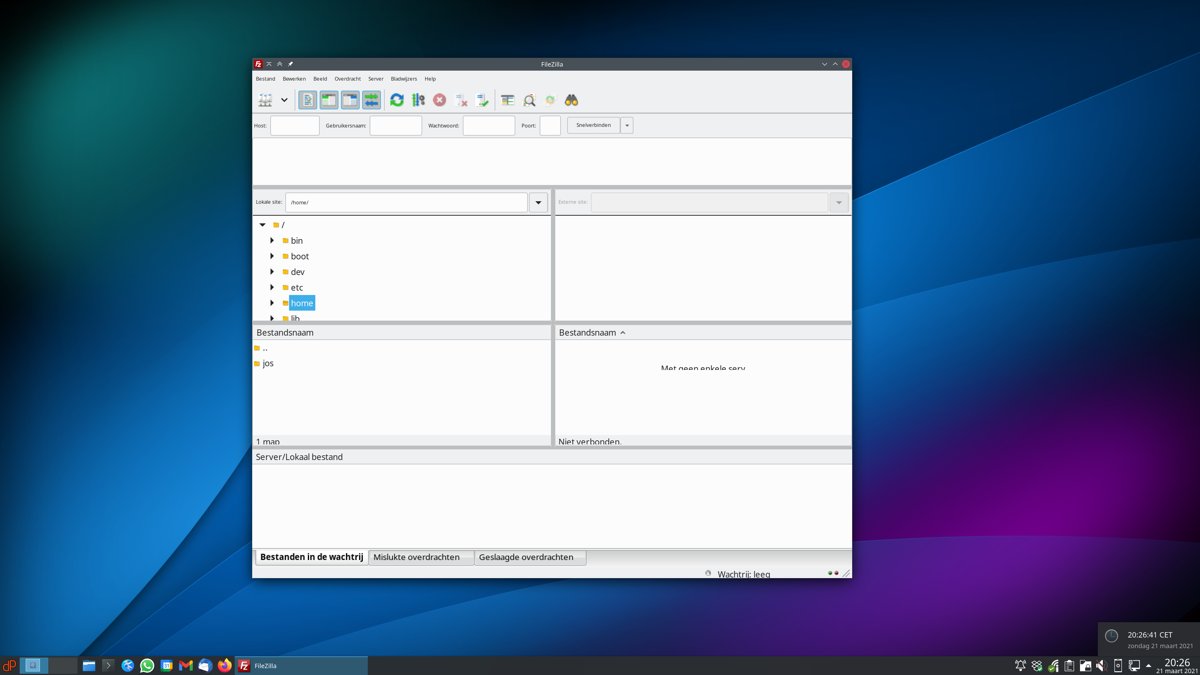Open the Beeld menu
The image size is (1200, 675).
(320, 78)
